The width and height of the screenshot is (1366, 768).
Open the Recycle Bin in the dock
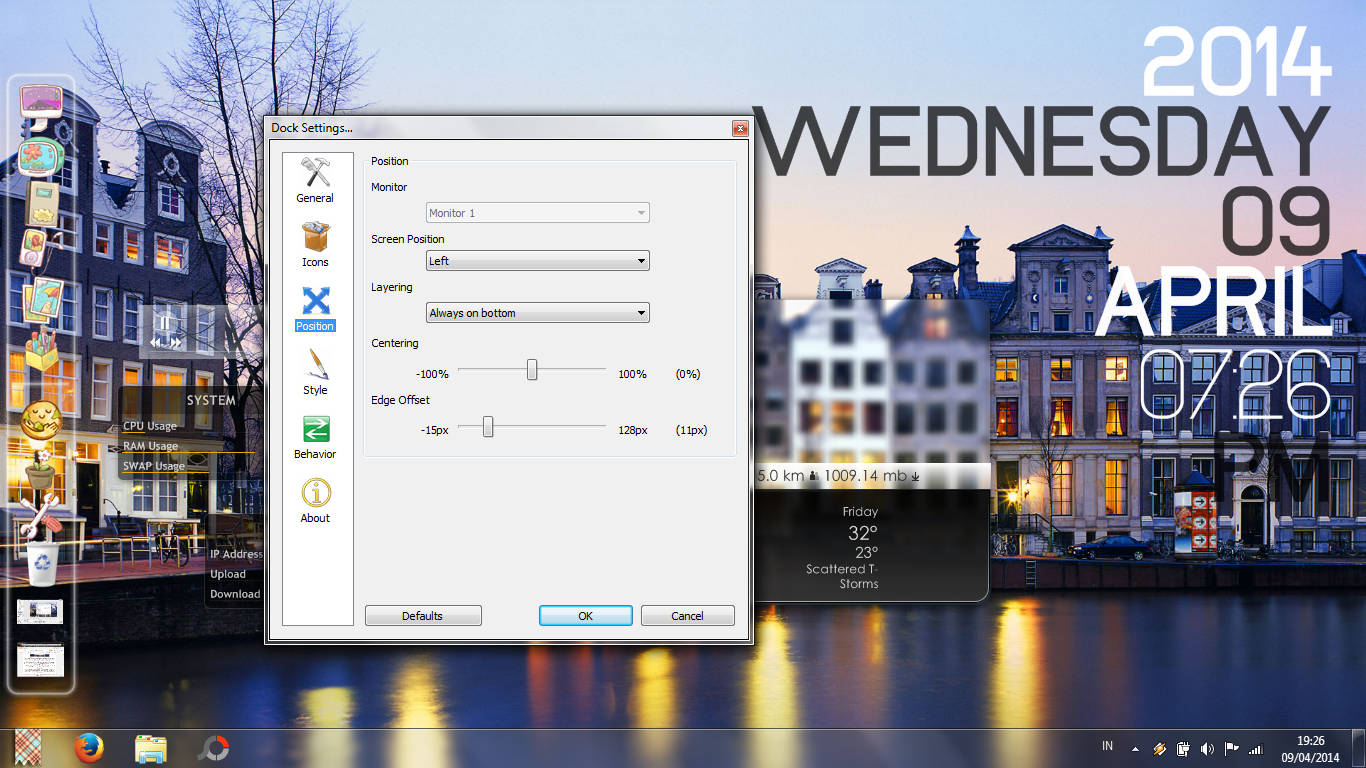pos(42,564)
